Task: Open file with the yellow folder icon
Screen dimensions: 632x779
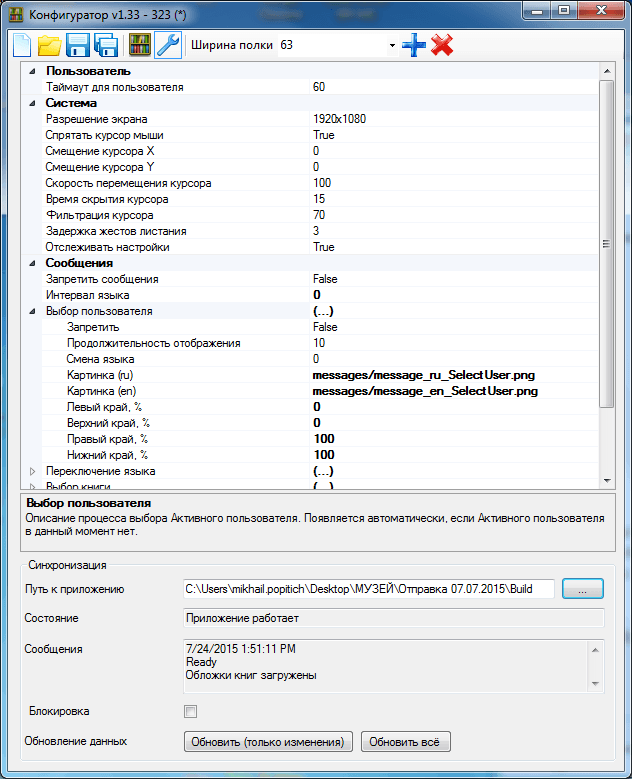Action: (x=50, y=45)
